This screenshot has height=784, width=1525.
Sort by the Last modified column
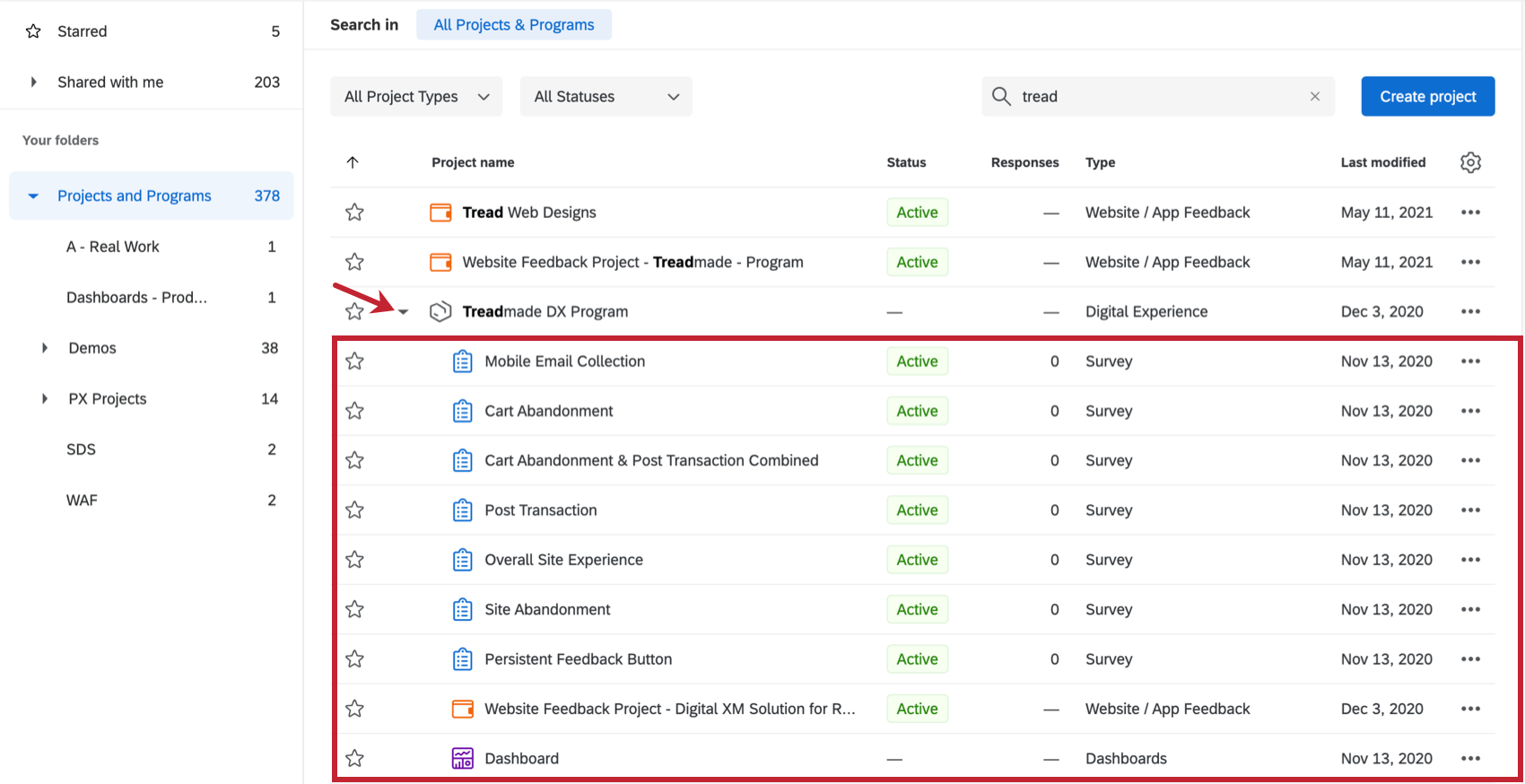[1383, 162]
